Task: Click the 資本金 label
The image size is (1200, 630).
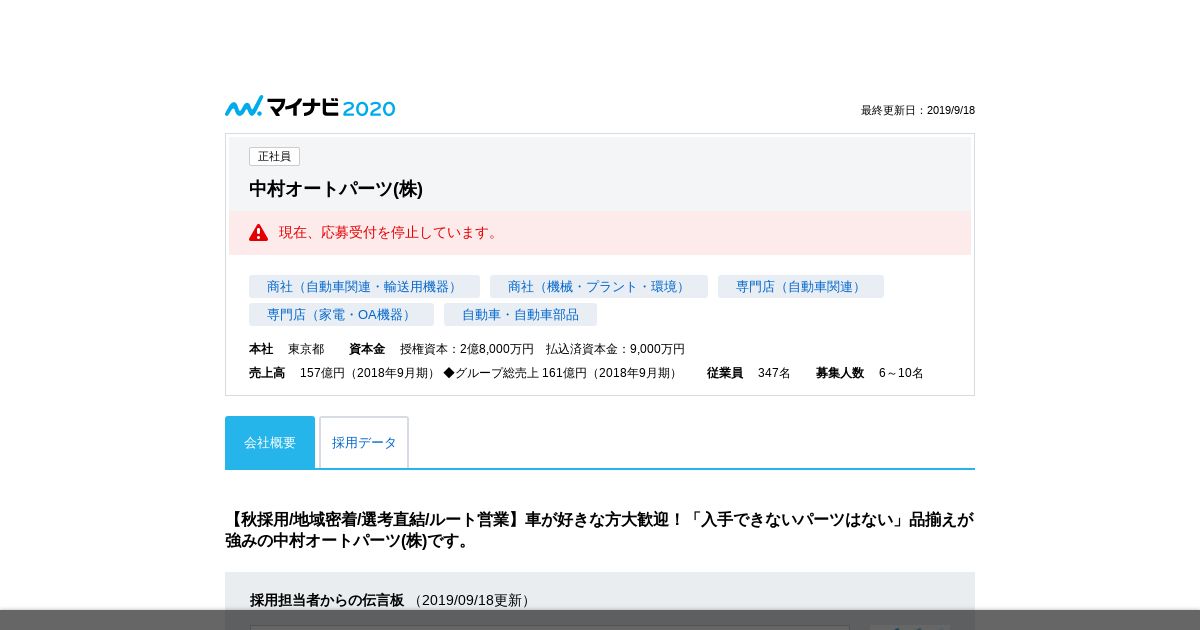Action: tap(367, 349)
